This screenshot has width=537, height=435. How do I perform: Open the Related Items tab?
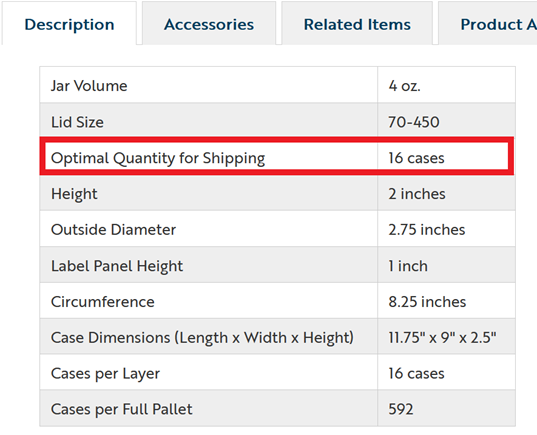pyautogui.click(x=357, y=24)
